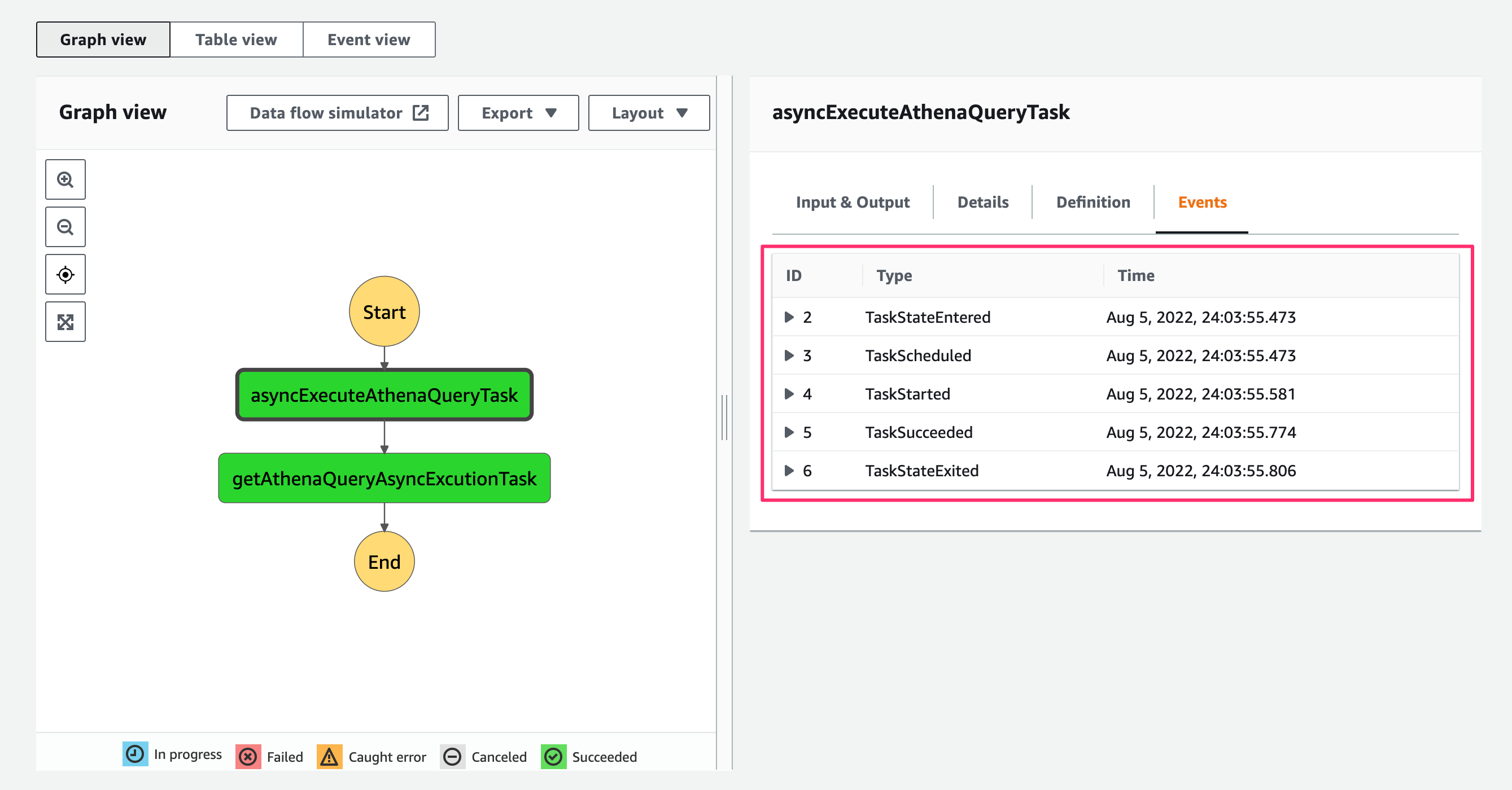Click the zoom in magnifier icon
This screenshot has height=790, width=1512.
tap(65, 179)
